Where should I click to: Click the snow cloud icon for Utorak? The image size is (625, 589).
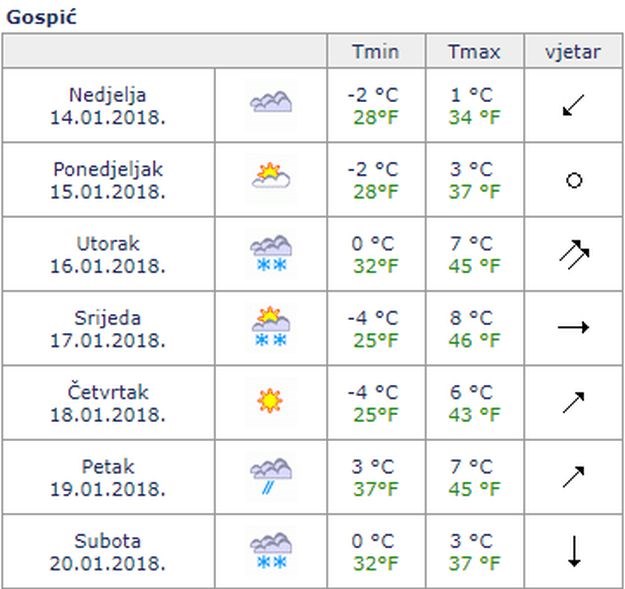click(271, 253)
